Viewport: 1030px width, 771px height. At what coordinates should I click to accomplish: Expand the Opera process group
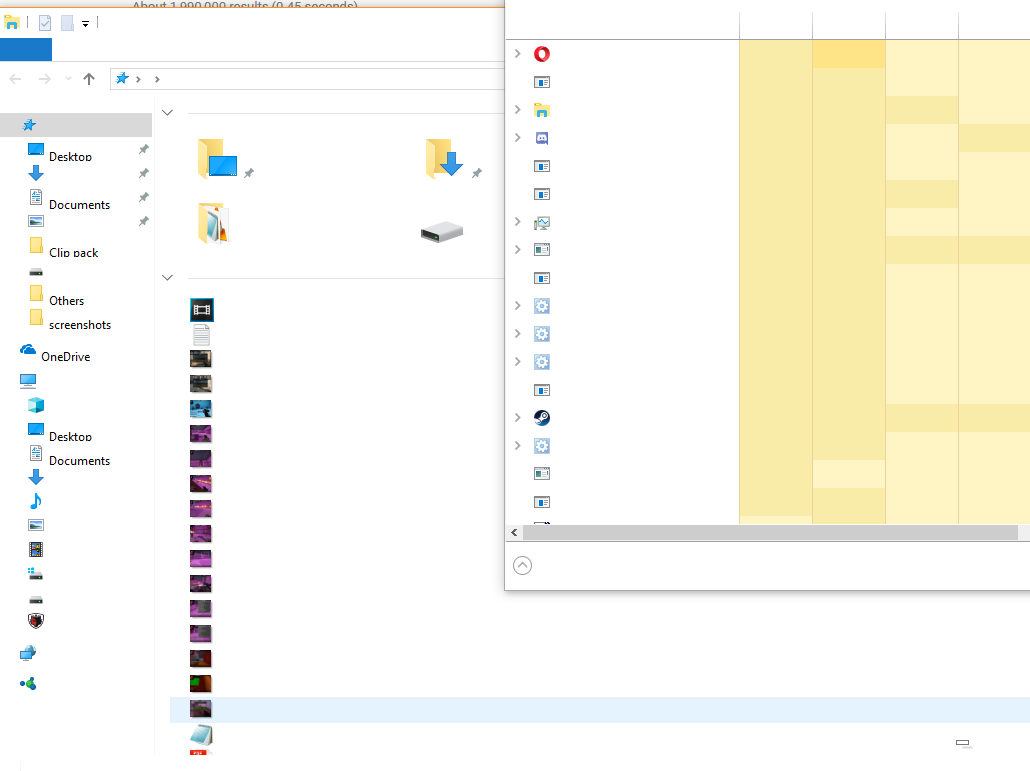click(518, 53)
